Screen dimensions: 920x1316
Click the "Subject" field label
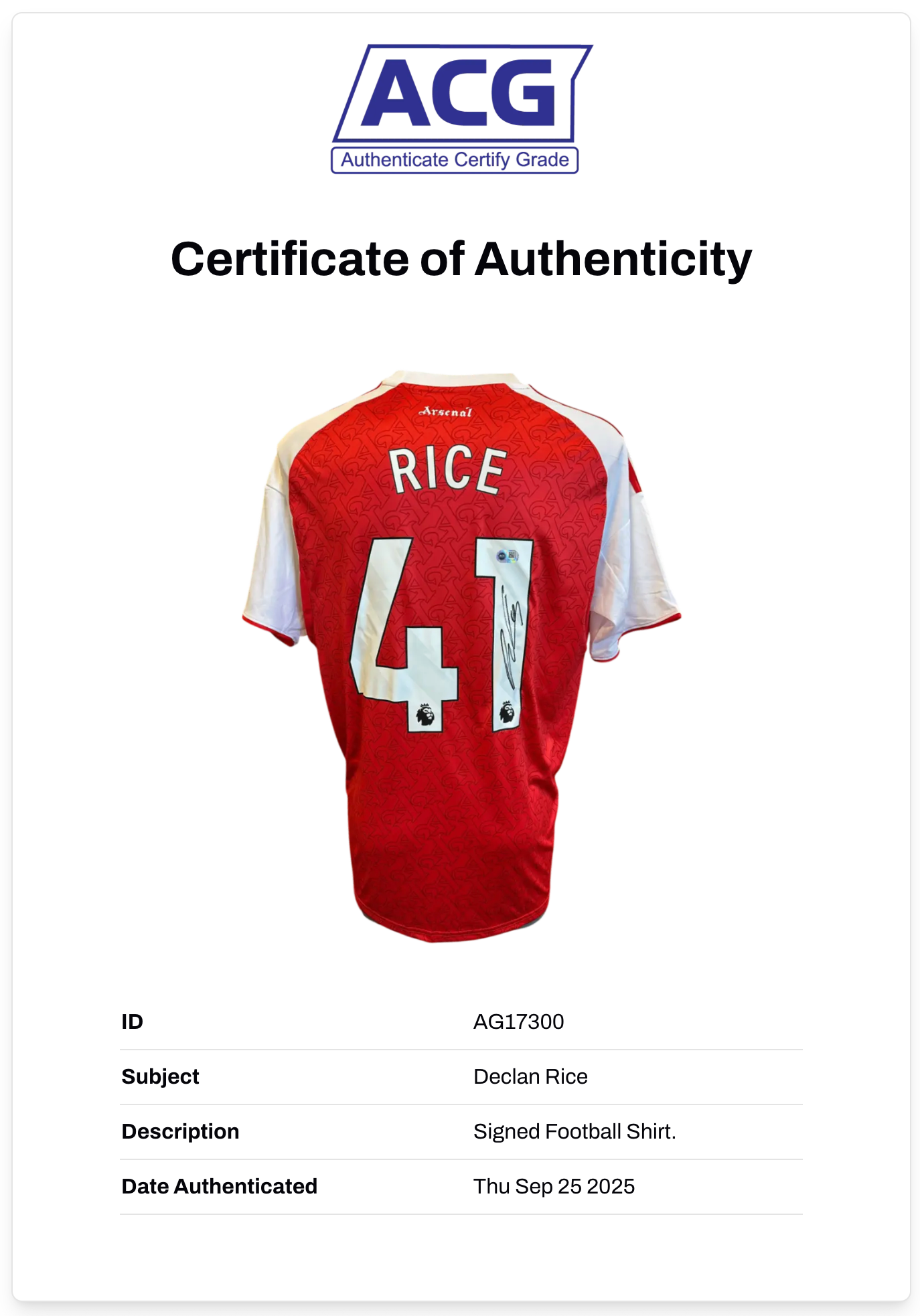point(160,1076)
